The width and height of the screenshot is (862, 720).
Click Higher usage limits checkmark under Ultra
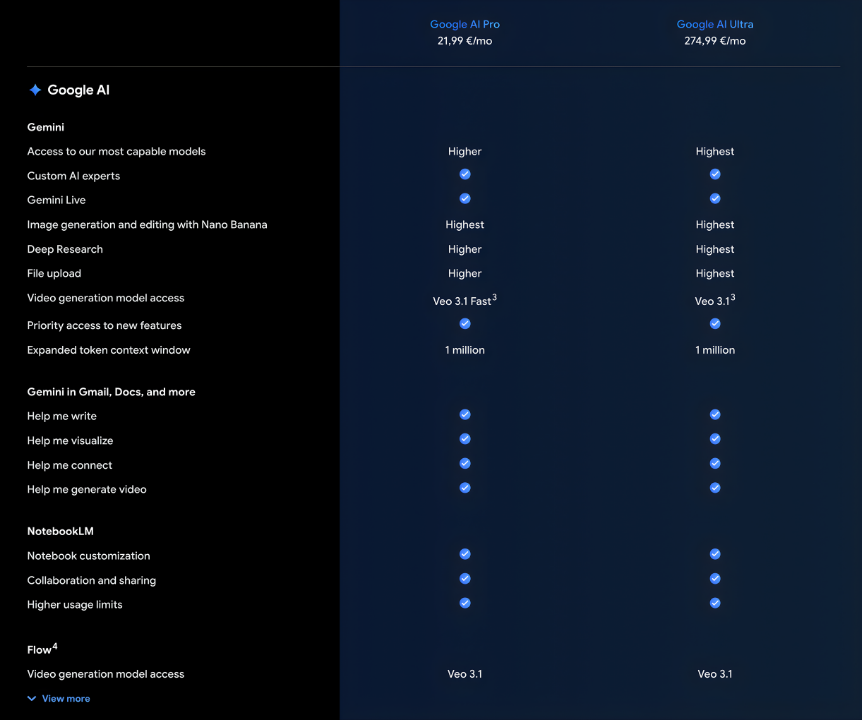coord(715,603)
